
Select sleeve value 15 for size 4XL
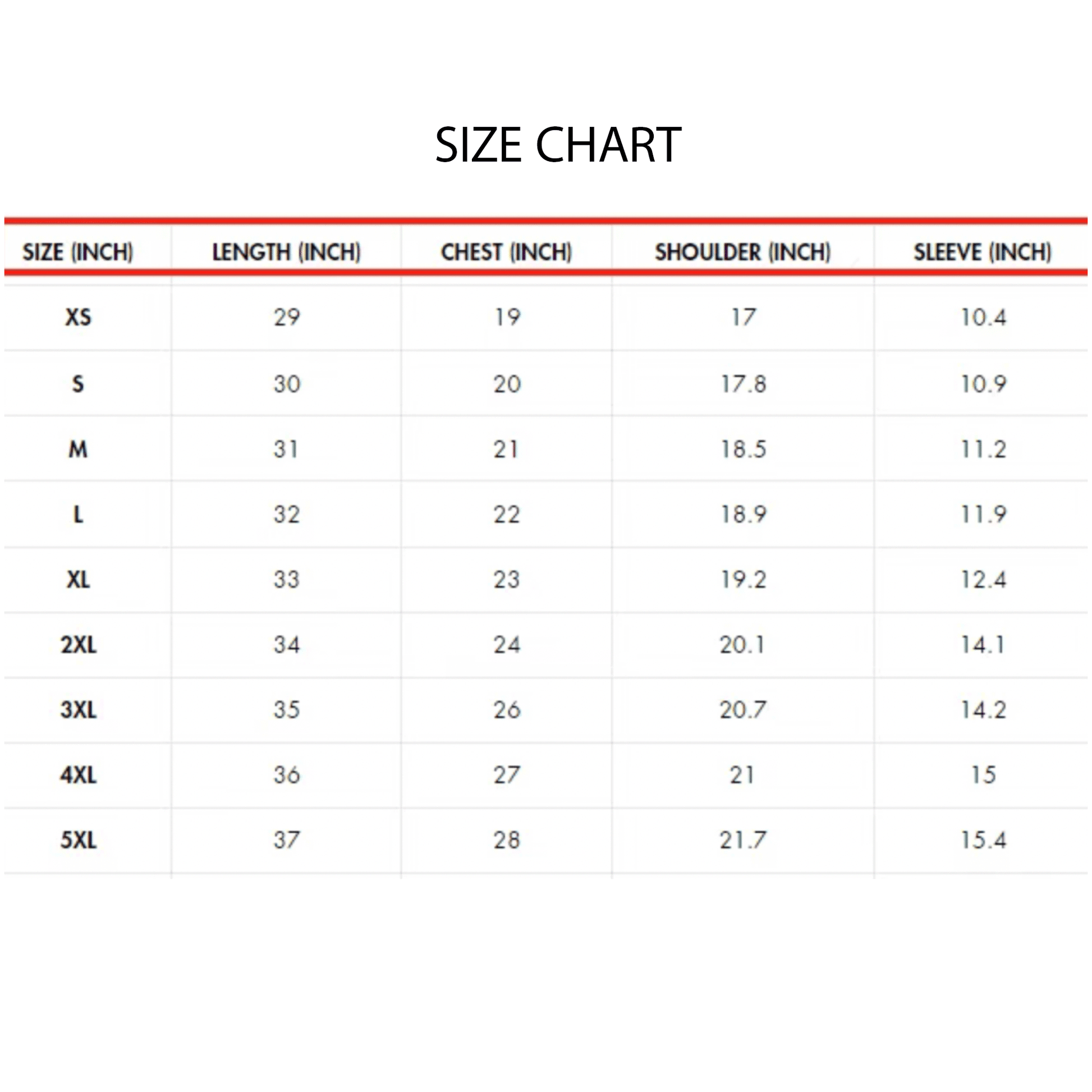coord(984,775)
